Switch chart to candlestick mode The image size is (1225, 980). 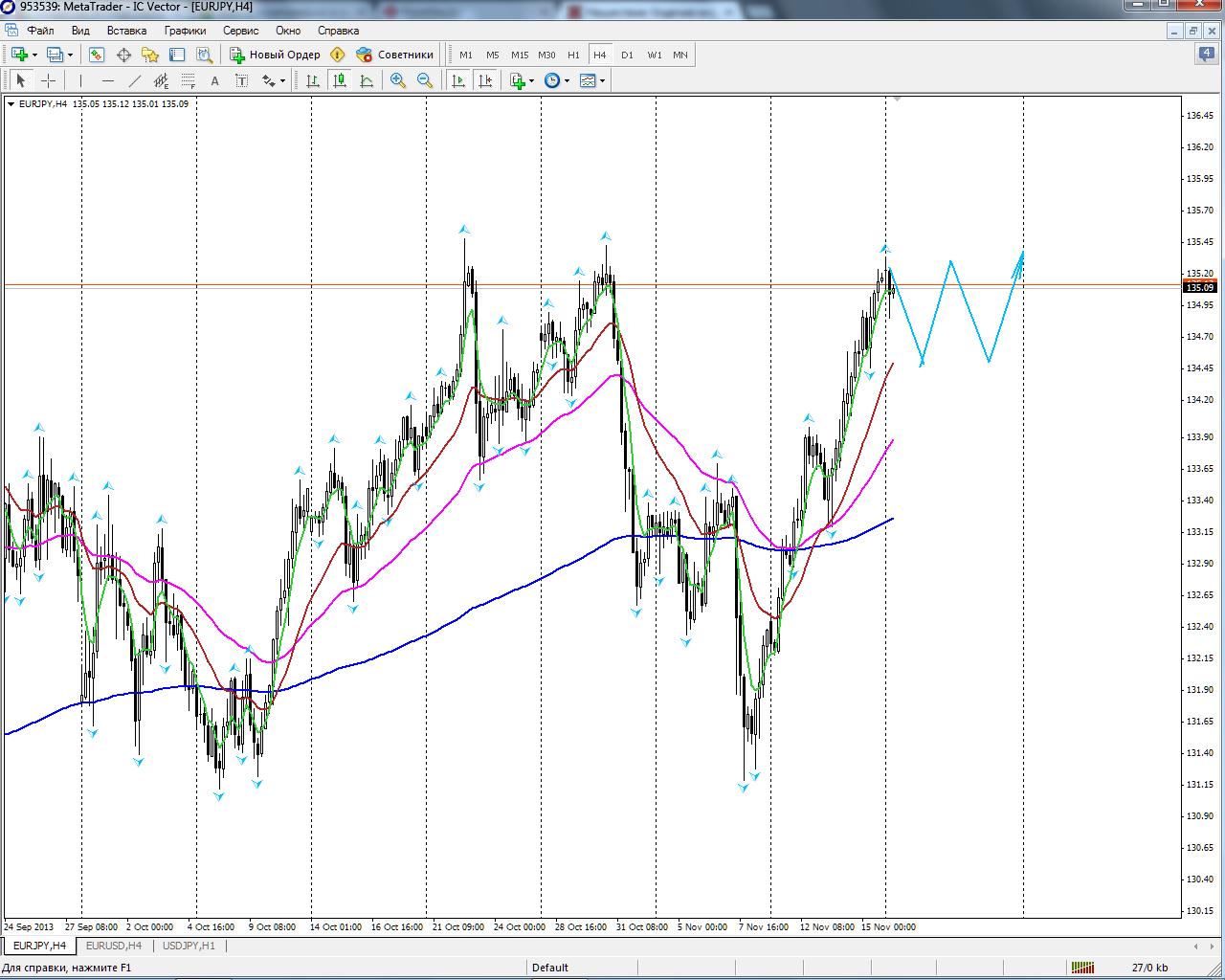click(340, 81)
